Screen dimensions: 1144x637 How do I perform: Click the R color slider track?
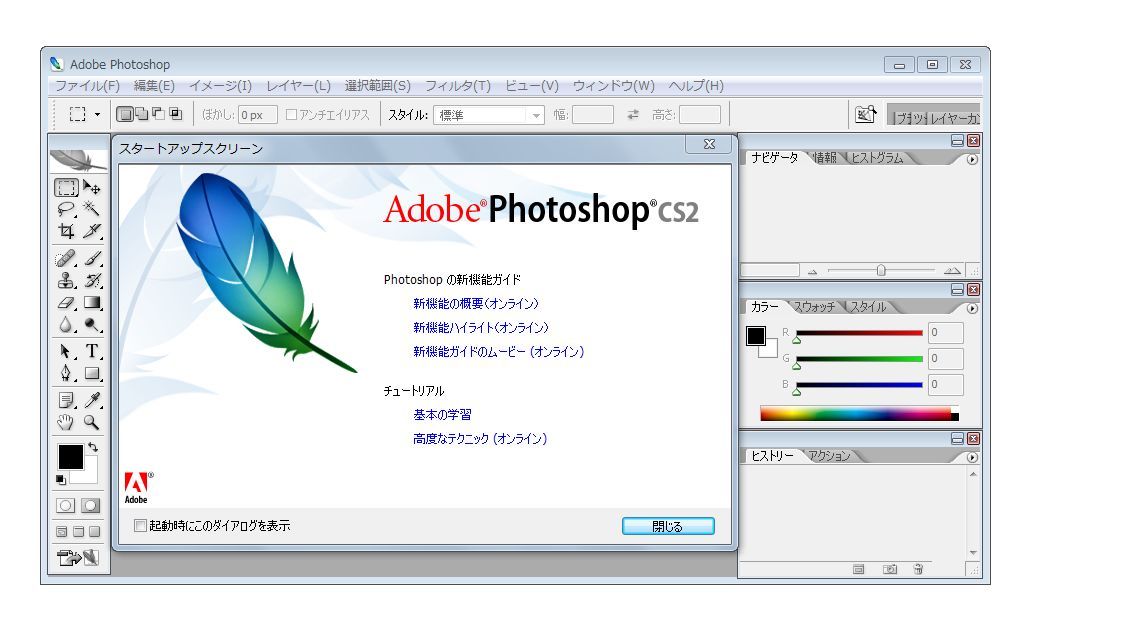tap(859, 333)
